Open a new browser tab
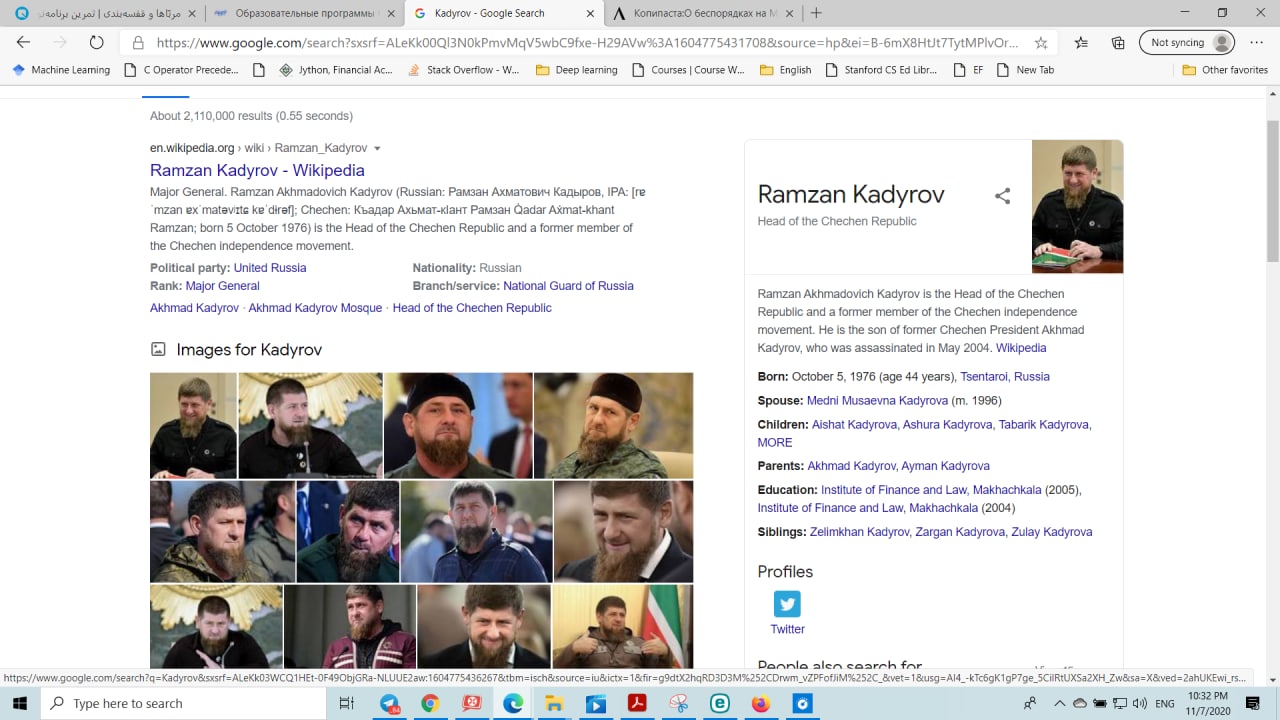The height and width of the screenshot is (720, 1280). [x=816, y=13]
